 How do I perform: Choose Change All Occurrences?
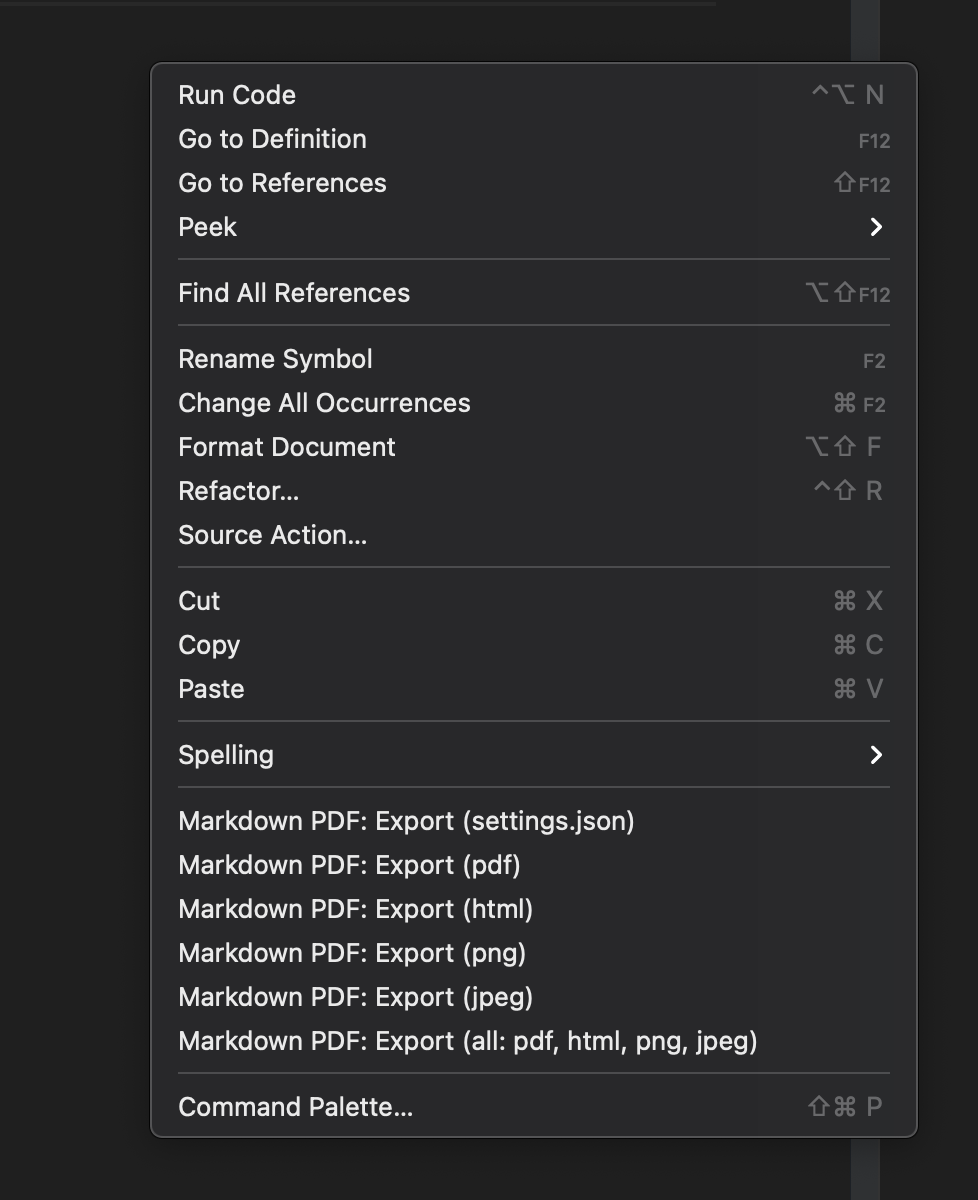(324, 402)
